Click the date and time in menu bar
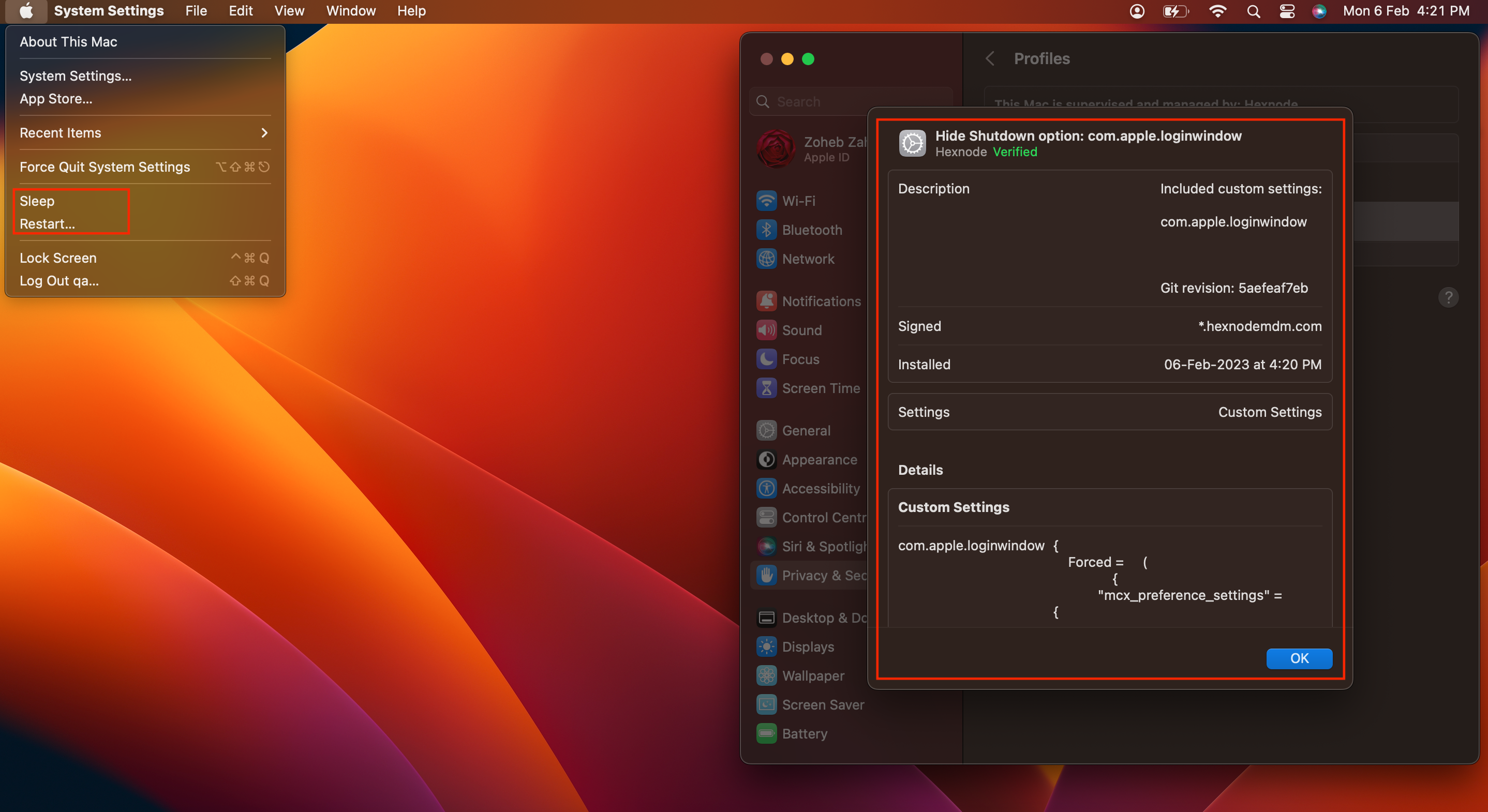The width and height of the screenshot is (1488, 812). [x=1405, y=11]
